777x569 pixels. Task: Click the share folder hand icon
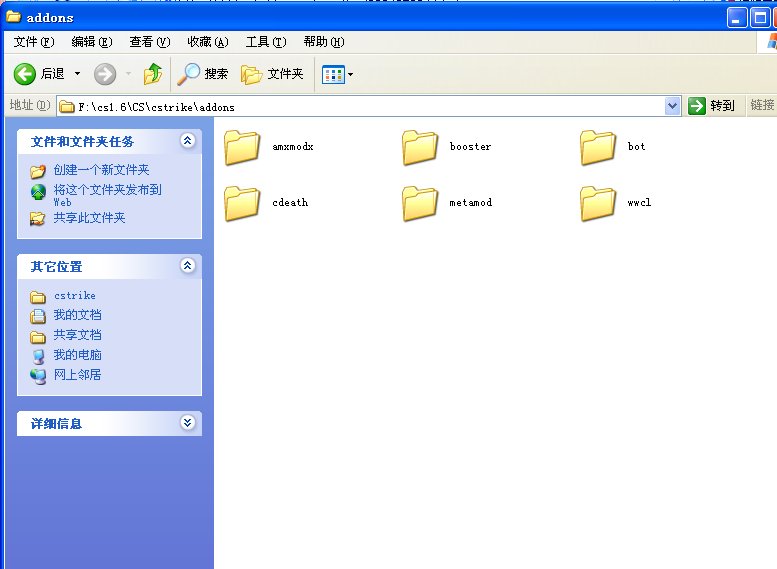tap(38, 219)
